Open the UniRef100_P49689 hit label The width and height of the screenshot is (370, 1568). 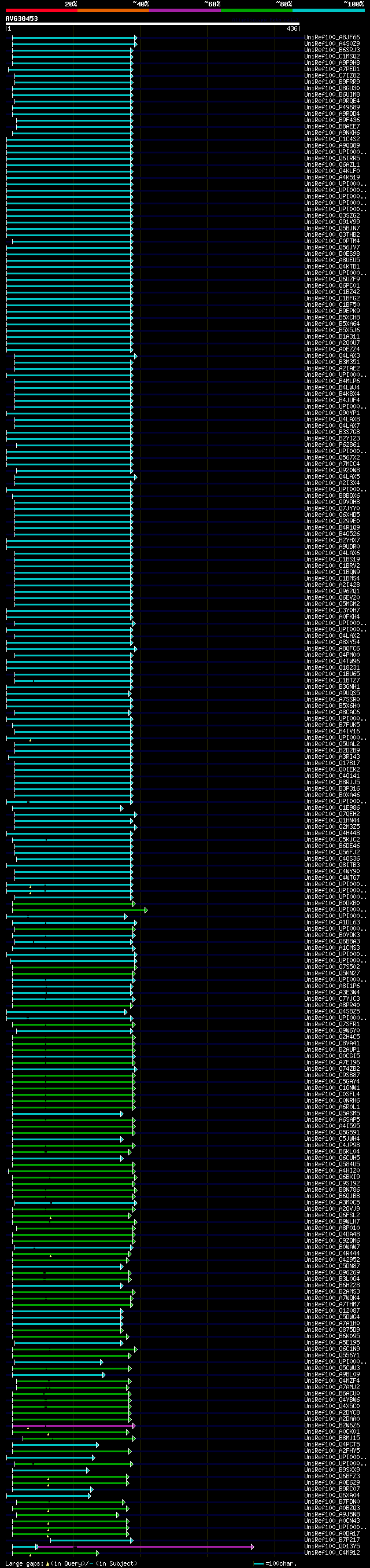click(x=332, y=108)
